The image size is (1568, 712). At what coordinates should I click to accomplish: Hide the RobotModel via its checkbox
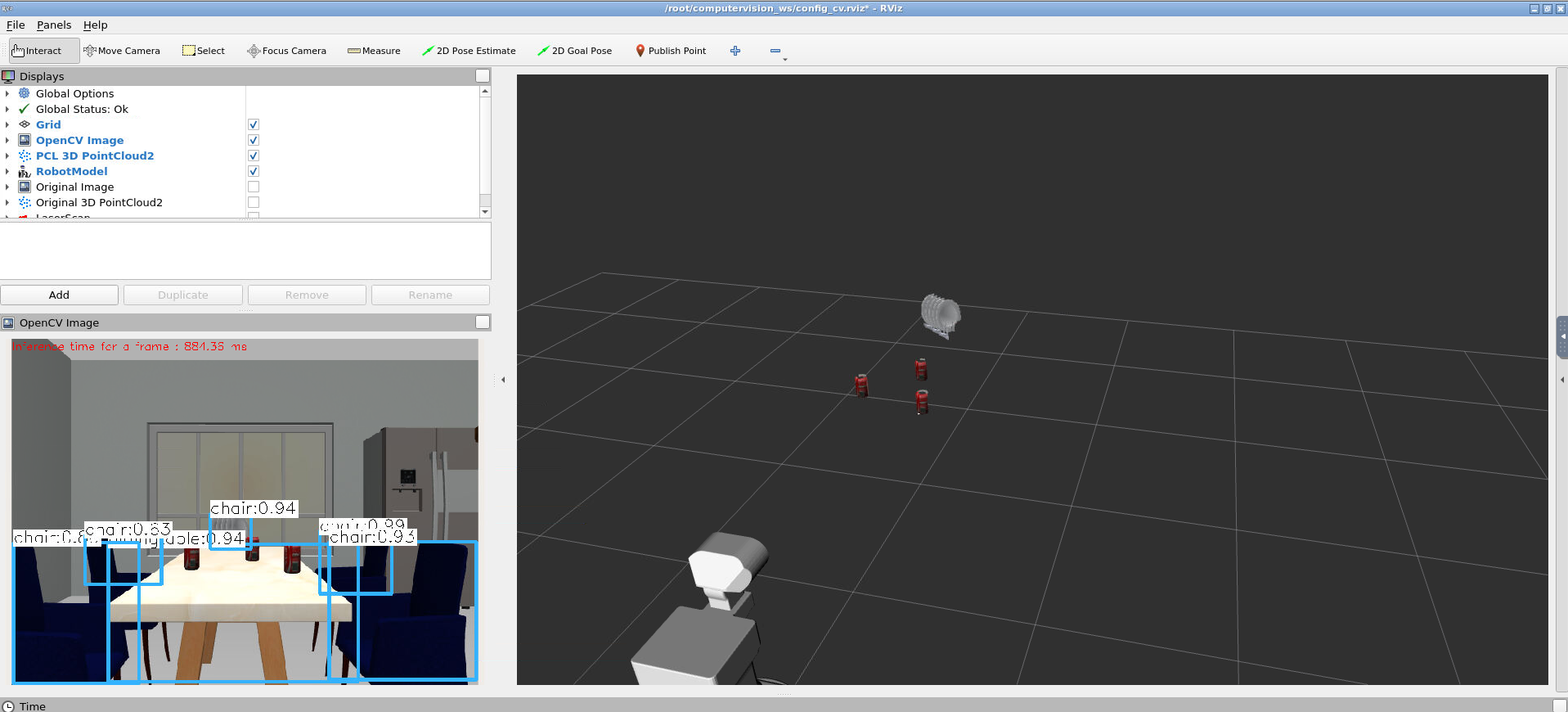click(254, 171)
